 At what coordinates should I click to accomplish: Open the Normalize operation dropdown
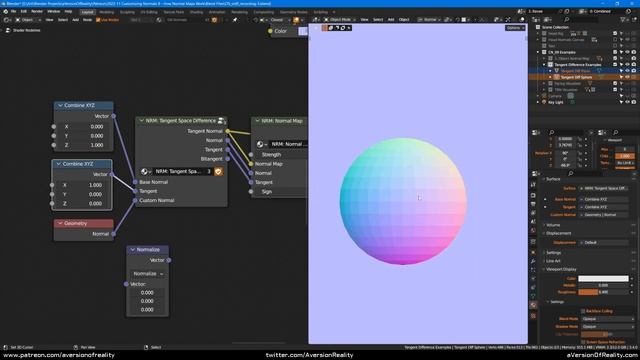[148, 273]
